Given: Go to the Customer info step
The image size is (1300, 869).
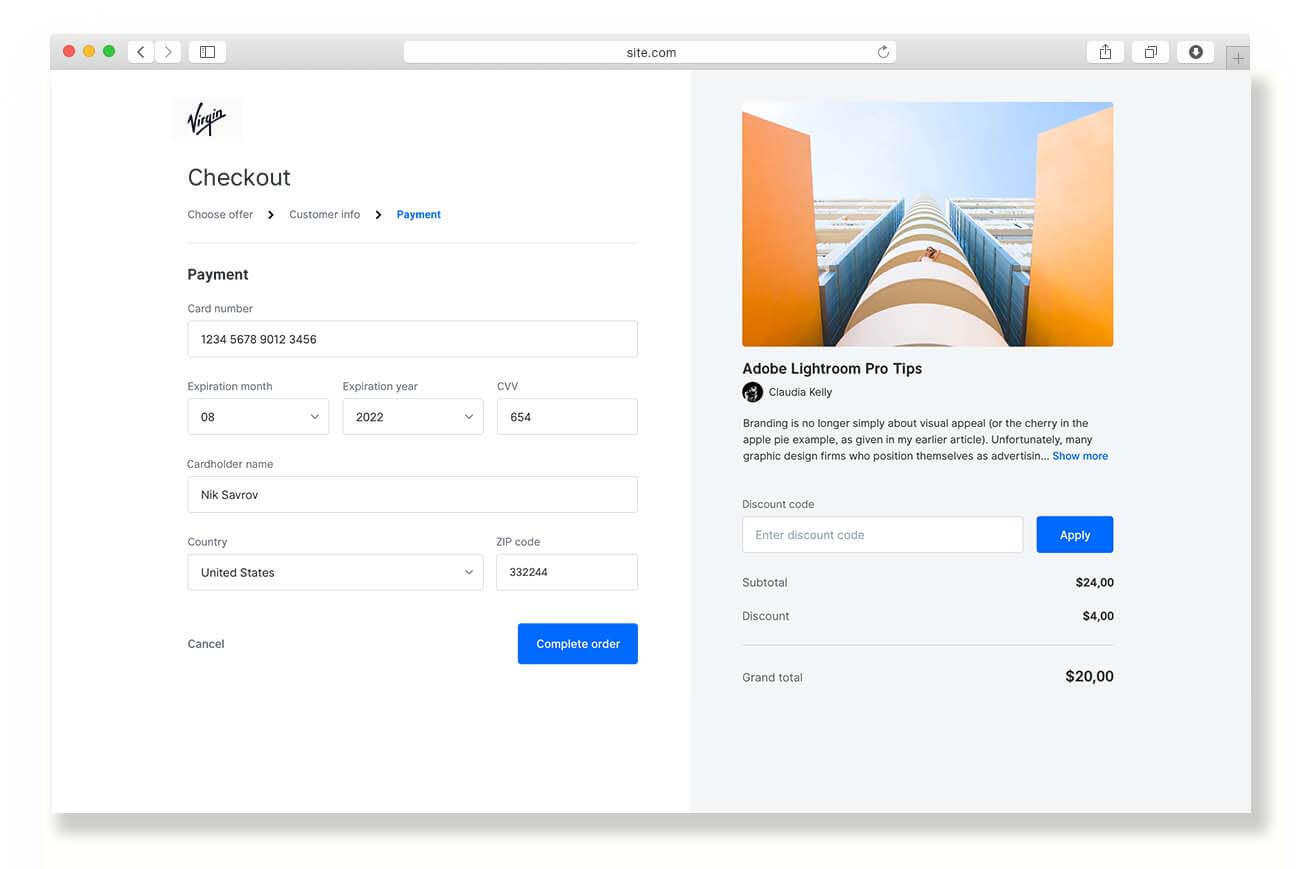Looking at the screenshot, I should tap(324, 214).
